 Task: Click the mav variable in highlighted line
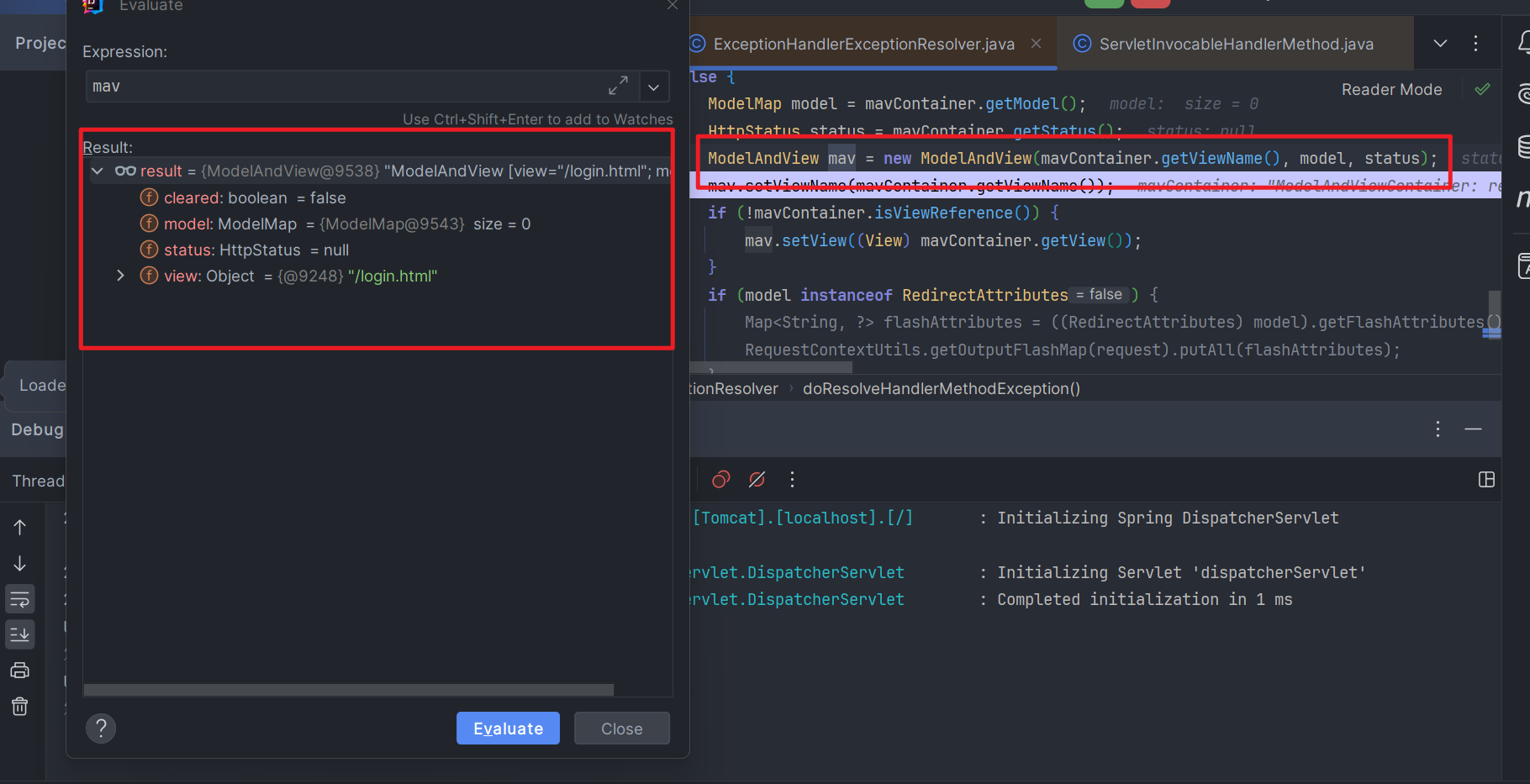coord(841,158)
